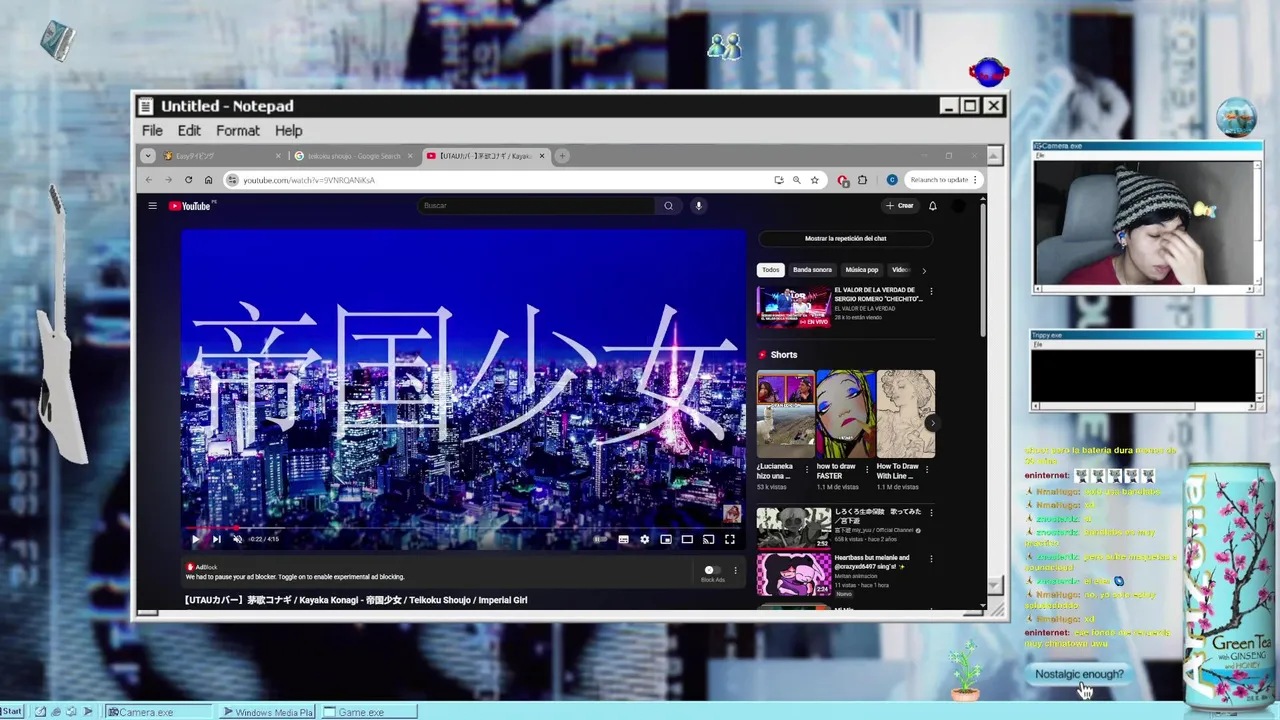Open Notepad File menu

tap(152, 131)
